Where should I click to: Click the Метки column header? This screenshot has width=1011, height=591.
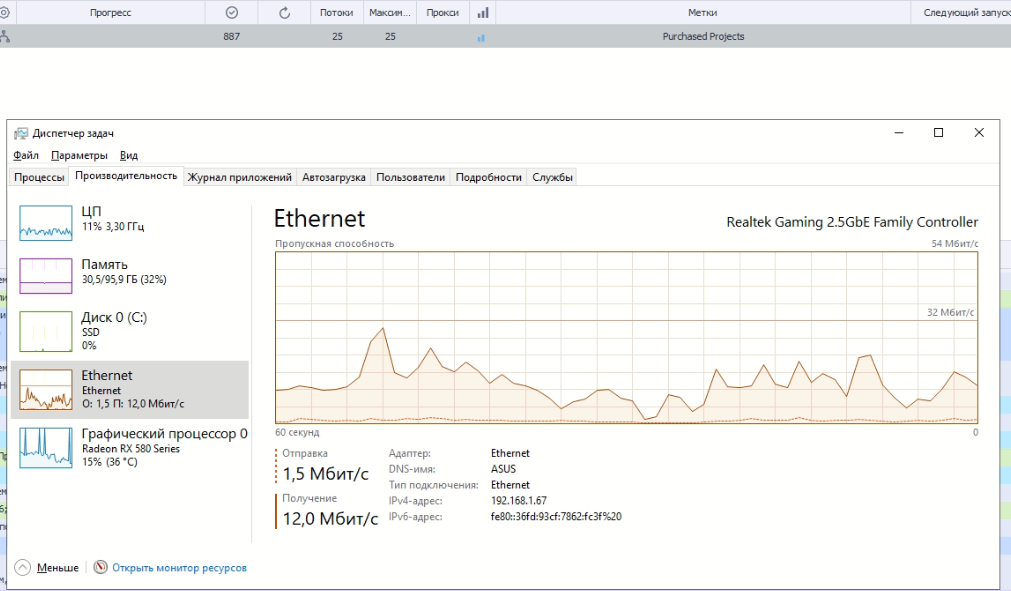702,13
